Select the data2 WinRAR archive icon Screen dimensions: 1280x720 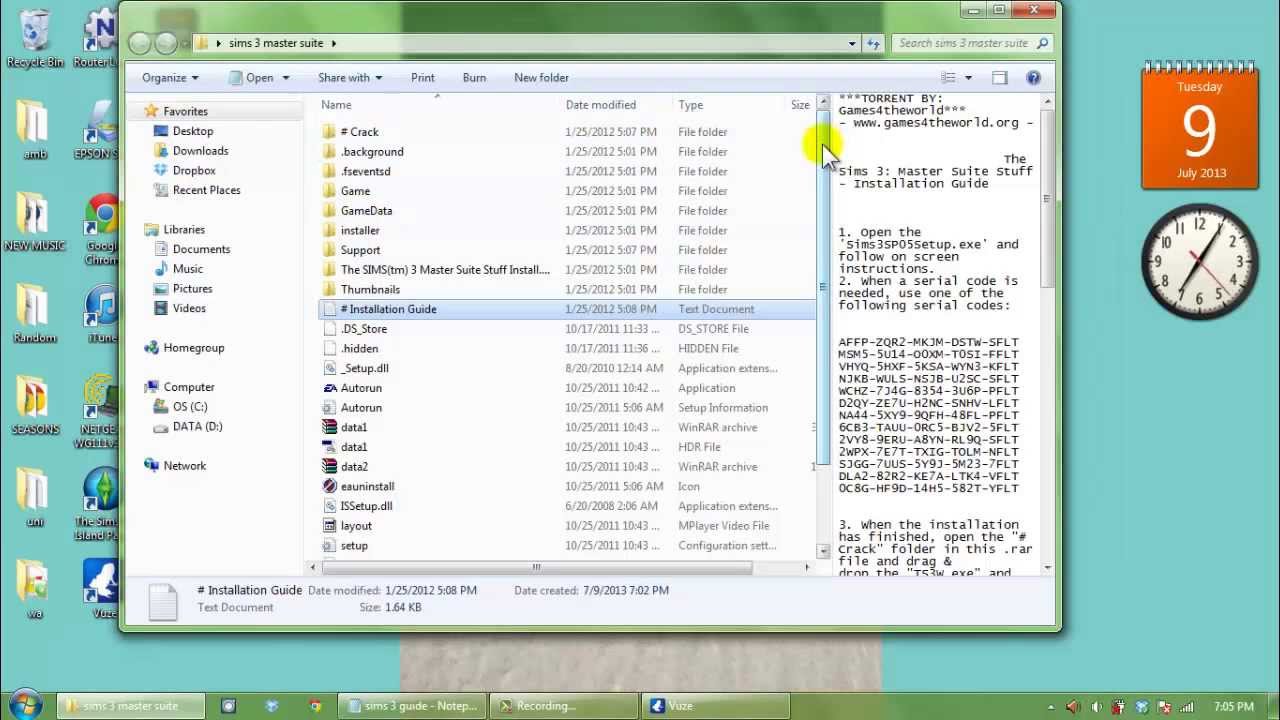tap(330, 466)
